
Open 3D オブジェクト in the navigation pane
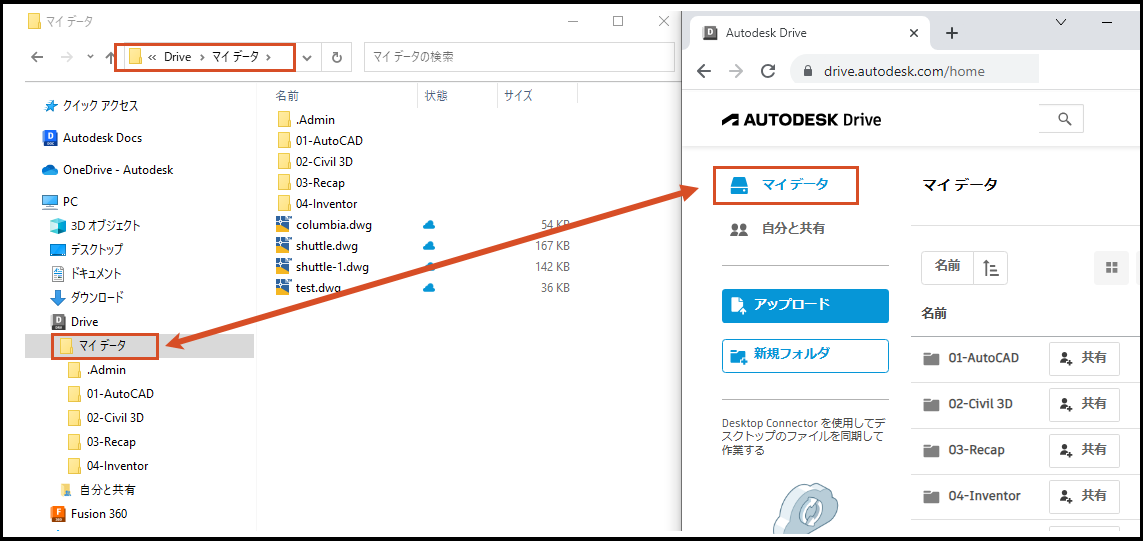click(x=95, y=226)
